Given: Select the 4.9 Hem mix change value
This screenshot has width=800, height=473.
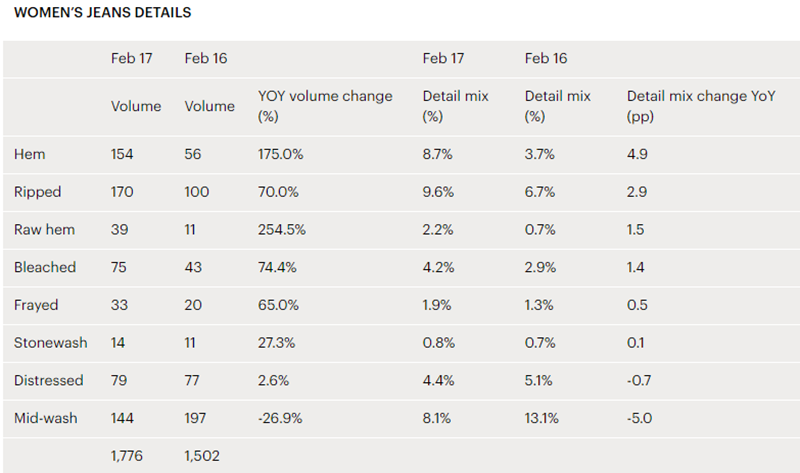Looking at the screenshot, I should click(x=637, y=154).
